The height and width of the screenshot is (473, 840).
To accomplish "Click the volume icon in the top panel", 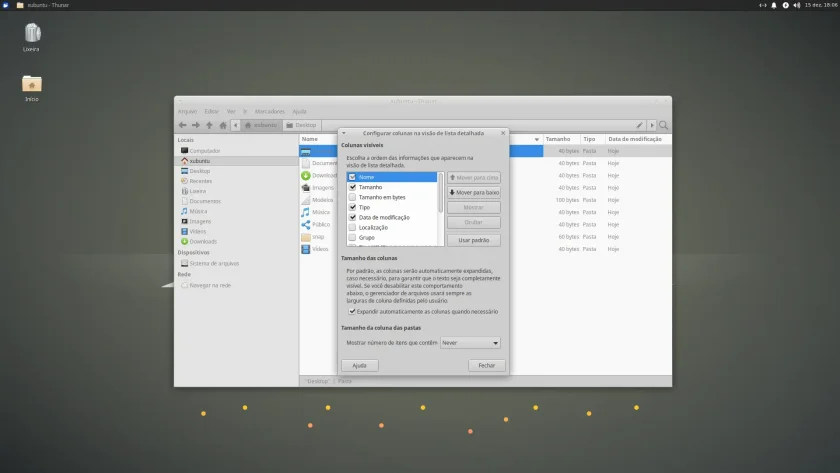I will tap(797, 5).
